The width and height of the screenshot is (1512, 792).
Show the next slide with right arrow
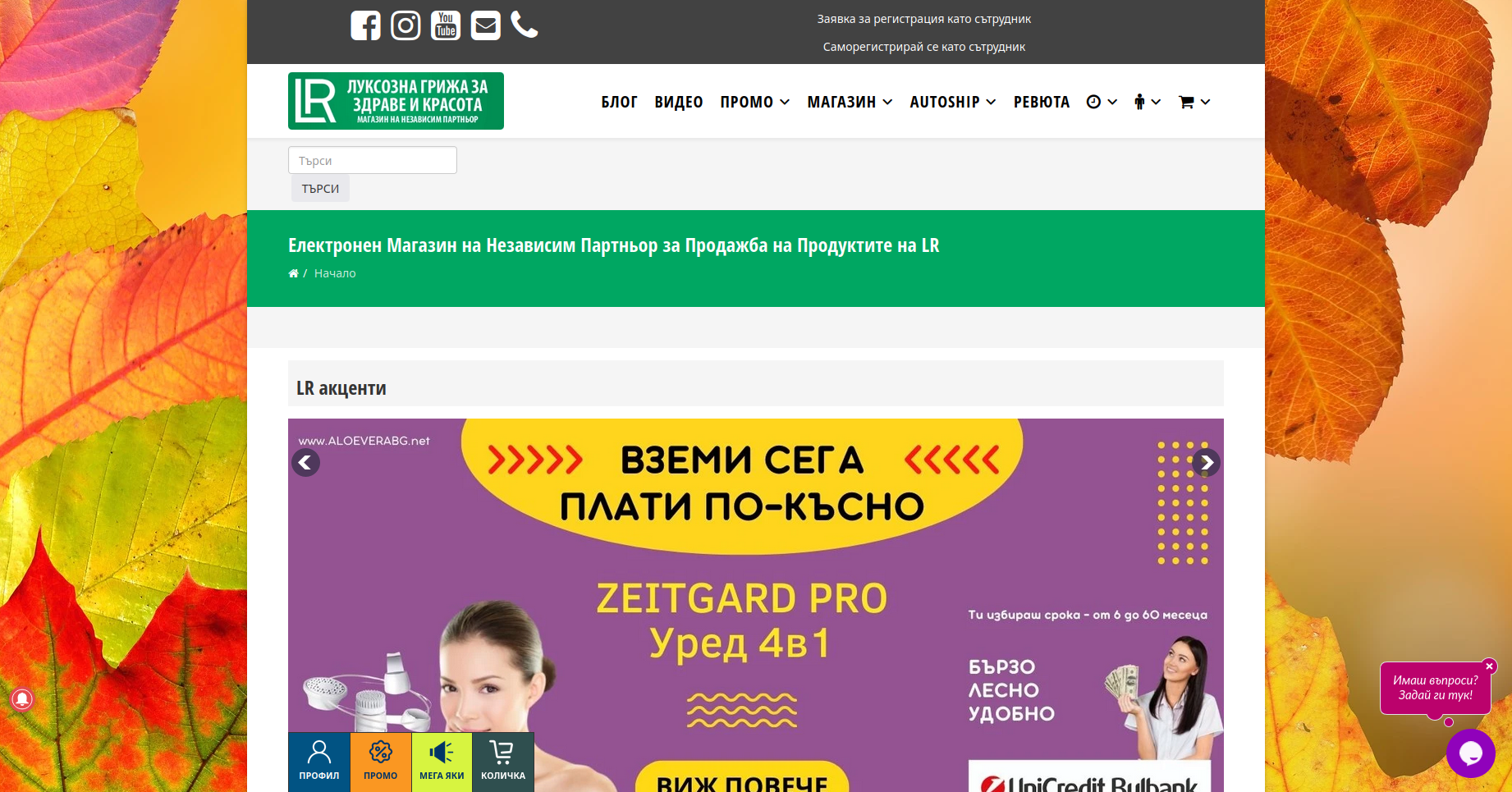[1206, 463]
